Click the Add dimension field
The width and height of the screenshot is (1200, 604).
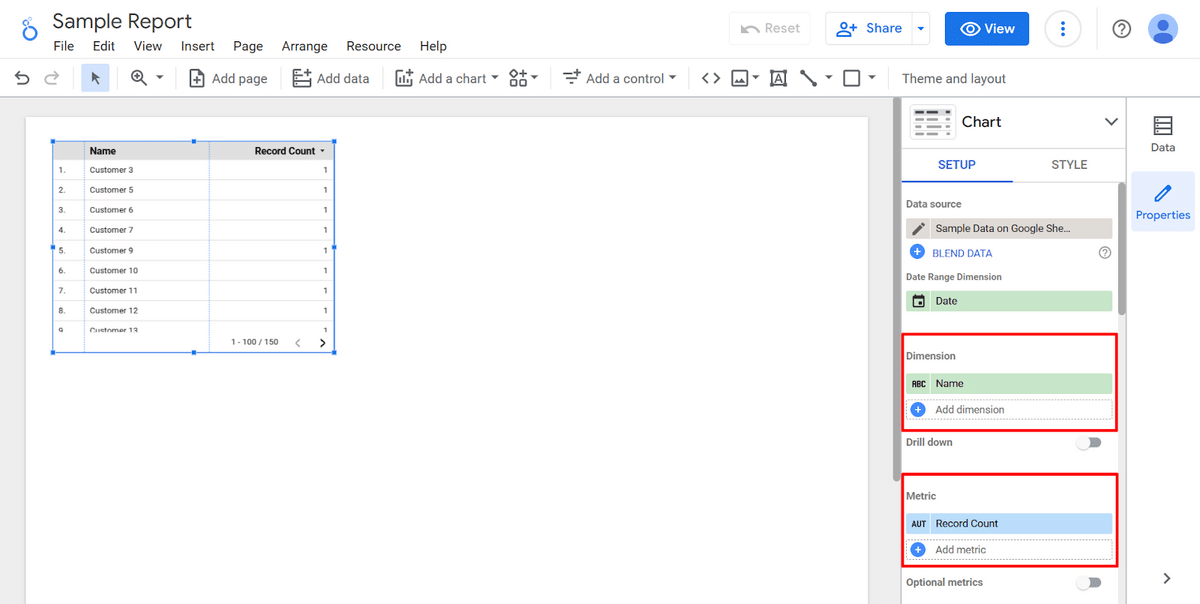click(1009, 410)
